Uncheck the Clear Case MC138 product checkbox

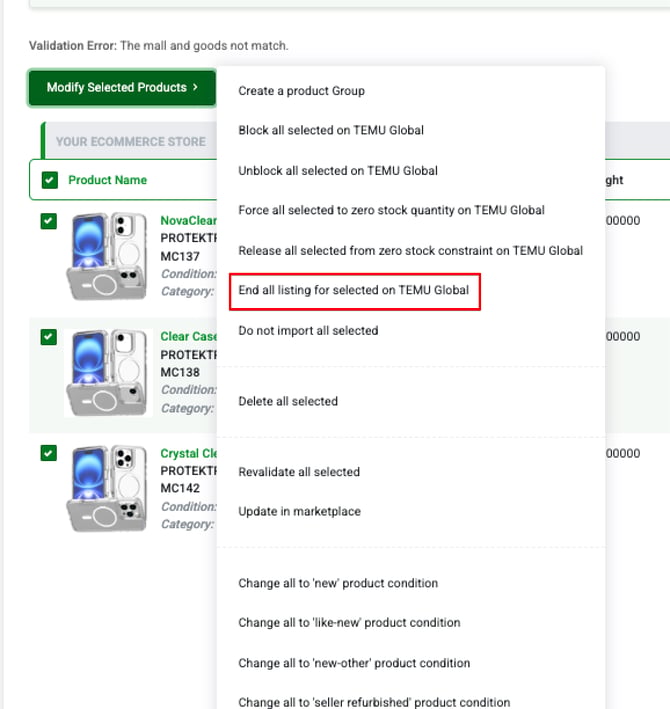pyautogui.click(x=48, y=337)
